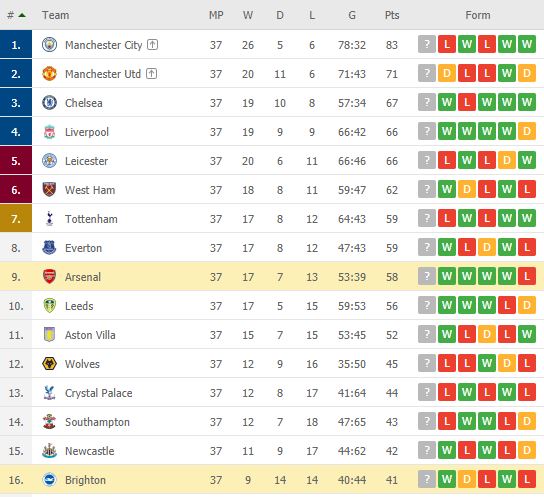Viewport: 544px width, 497px height.
Task: Sort standings by Pts column header
Action: (x=392, y=15)
